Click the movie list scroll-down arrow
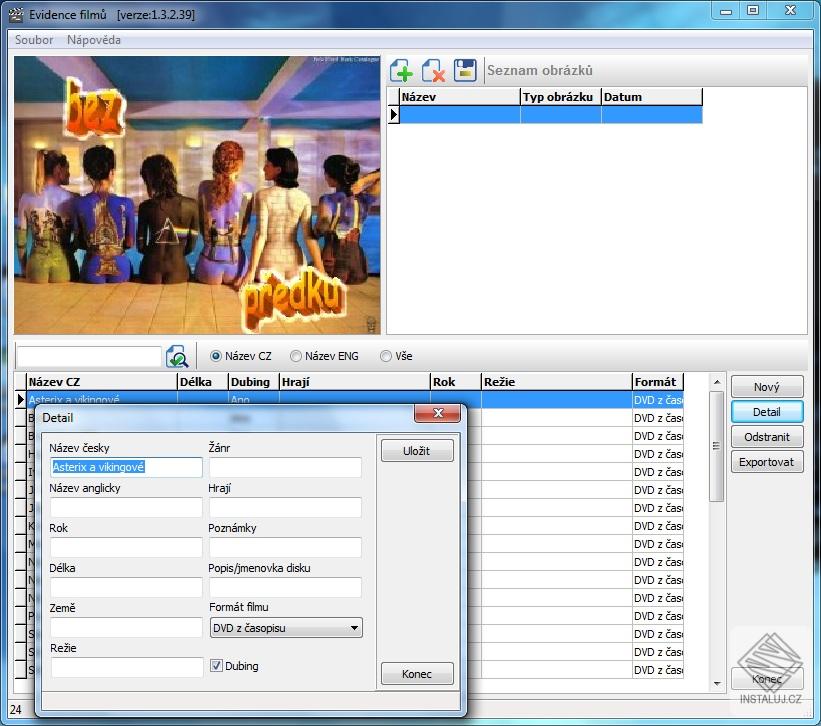 (x=717, y=684)
